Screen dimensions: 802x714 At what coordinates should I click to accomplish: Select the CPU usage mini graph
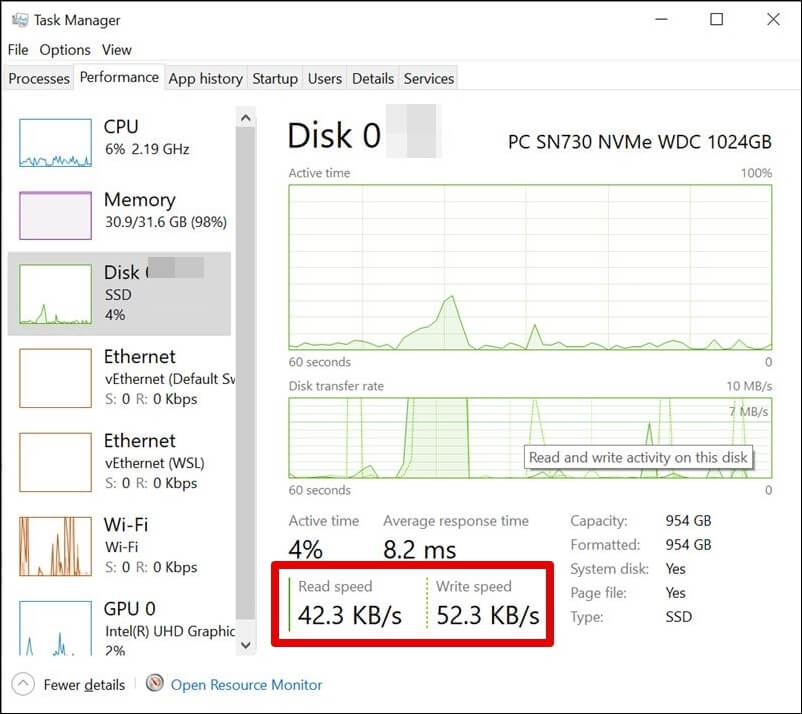(56, 142)
